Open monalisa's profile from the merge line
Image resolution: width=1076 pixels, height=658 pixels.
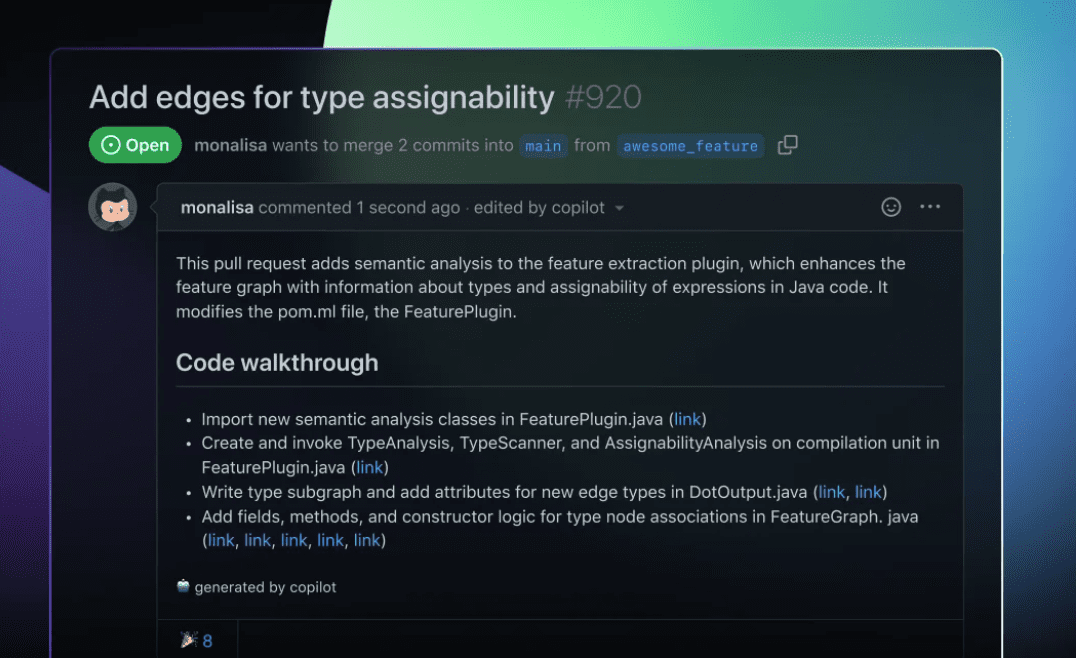(231, 145)
